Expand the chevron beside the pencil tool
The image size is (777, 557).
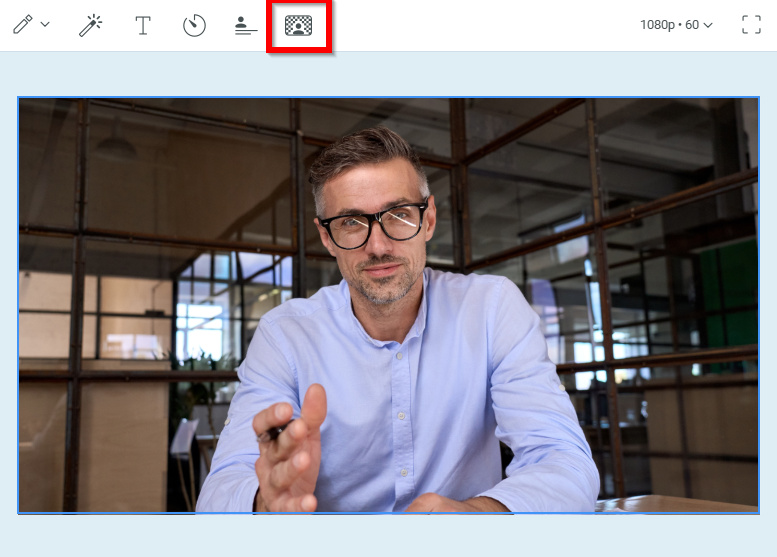coord(45,25)
